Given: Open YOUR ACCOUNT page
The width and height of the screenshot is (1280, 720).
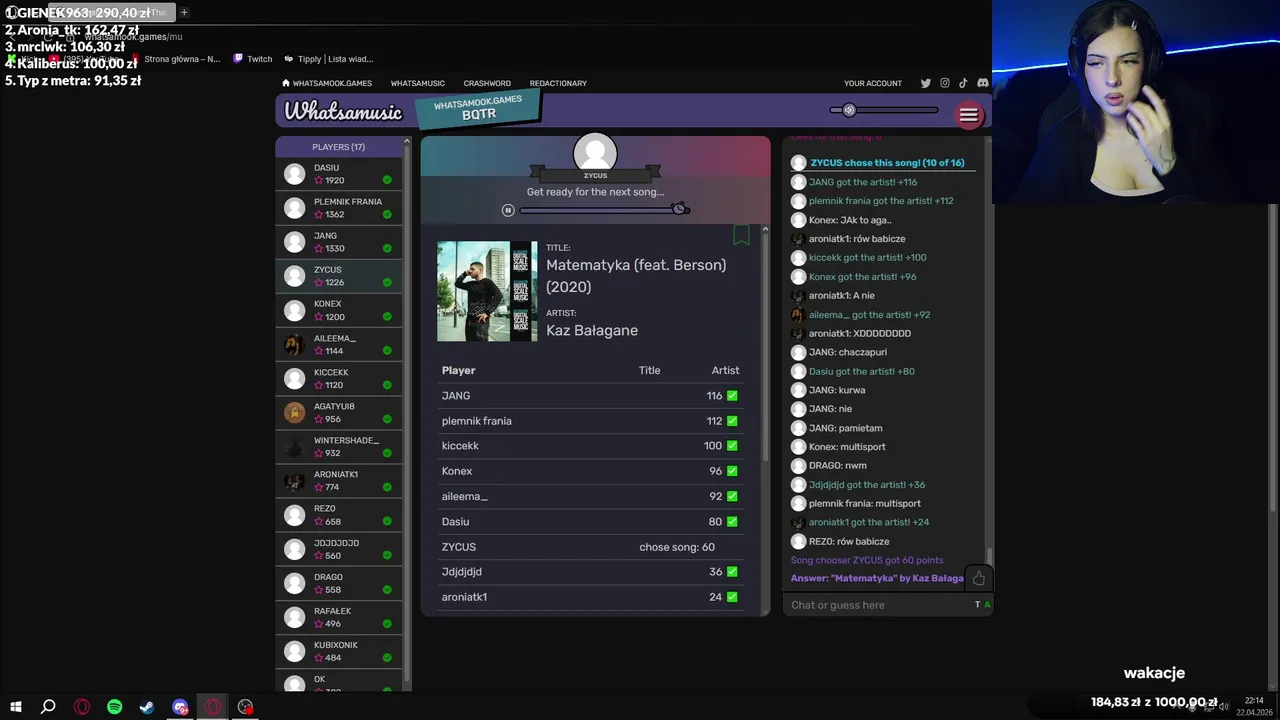Looking at the screenshot, I should pyautogui.click(x=873, y=83).
